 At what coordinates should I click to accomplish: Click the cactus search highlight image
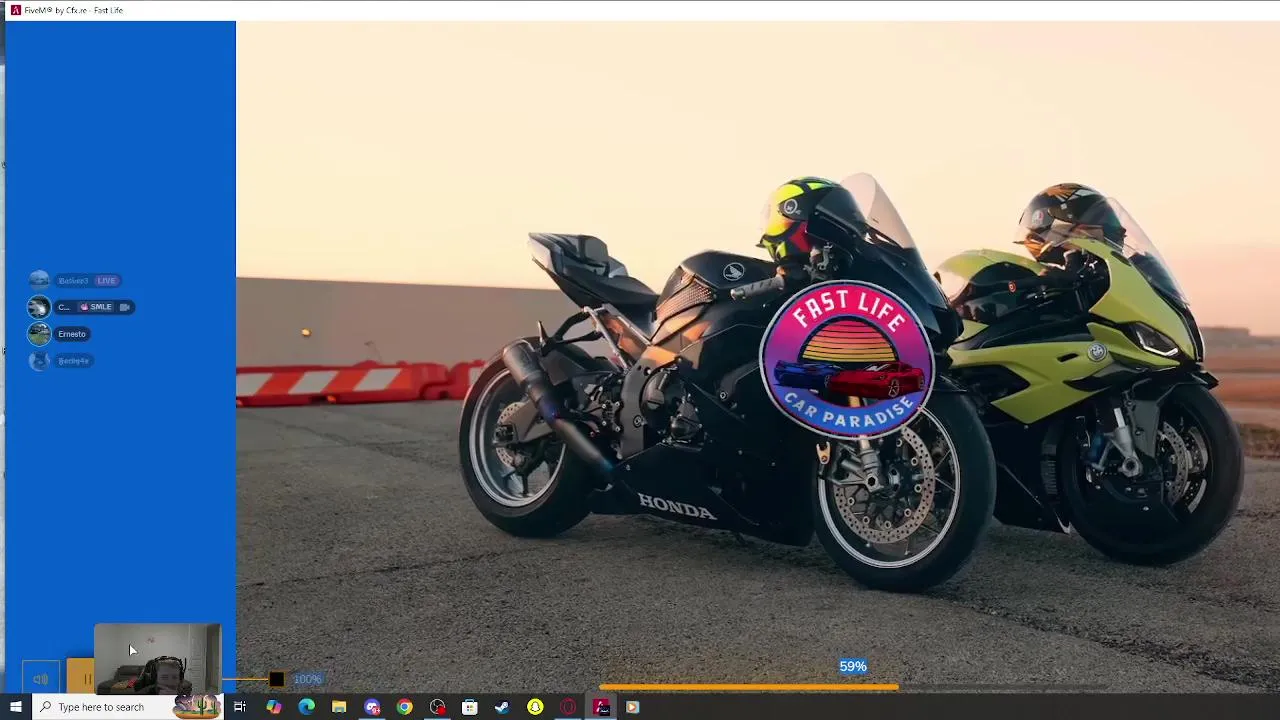tap(197, 707)
